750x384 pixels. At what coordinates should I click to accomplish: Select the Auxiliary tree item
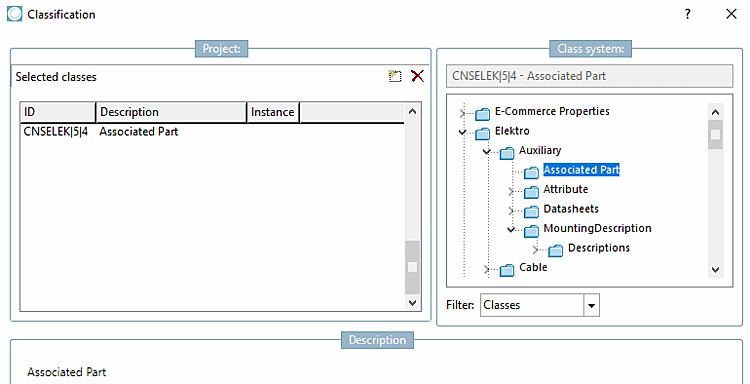[540, 150]
